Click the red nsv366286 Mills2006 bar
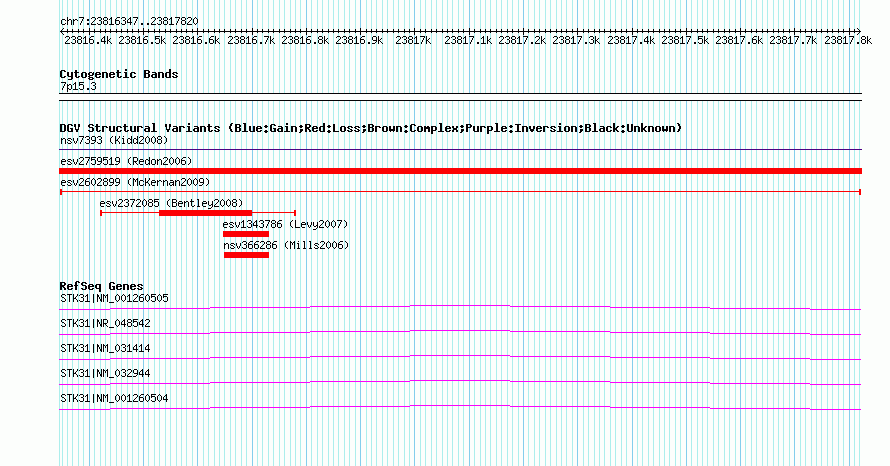This screenshot has height=466, width=890. point(246,255)
